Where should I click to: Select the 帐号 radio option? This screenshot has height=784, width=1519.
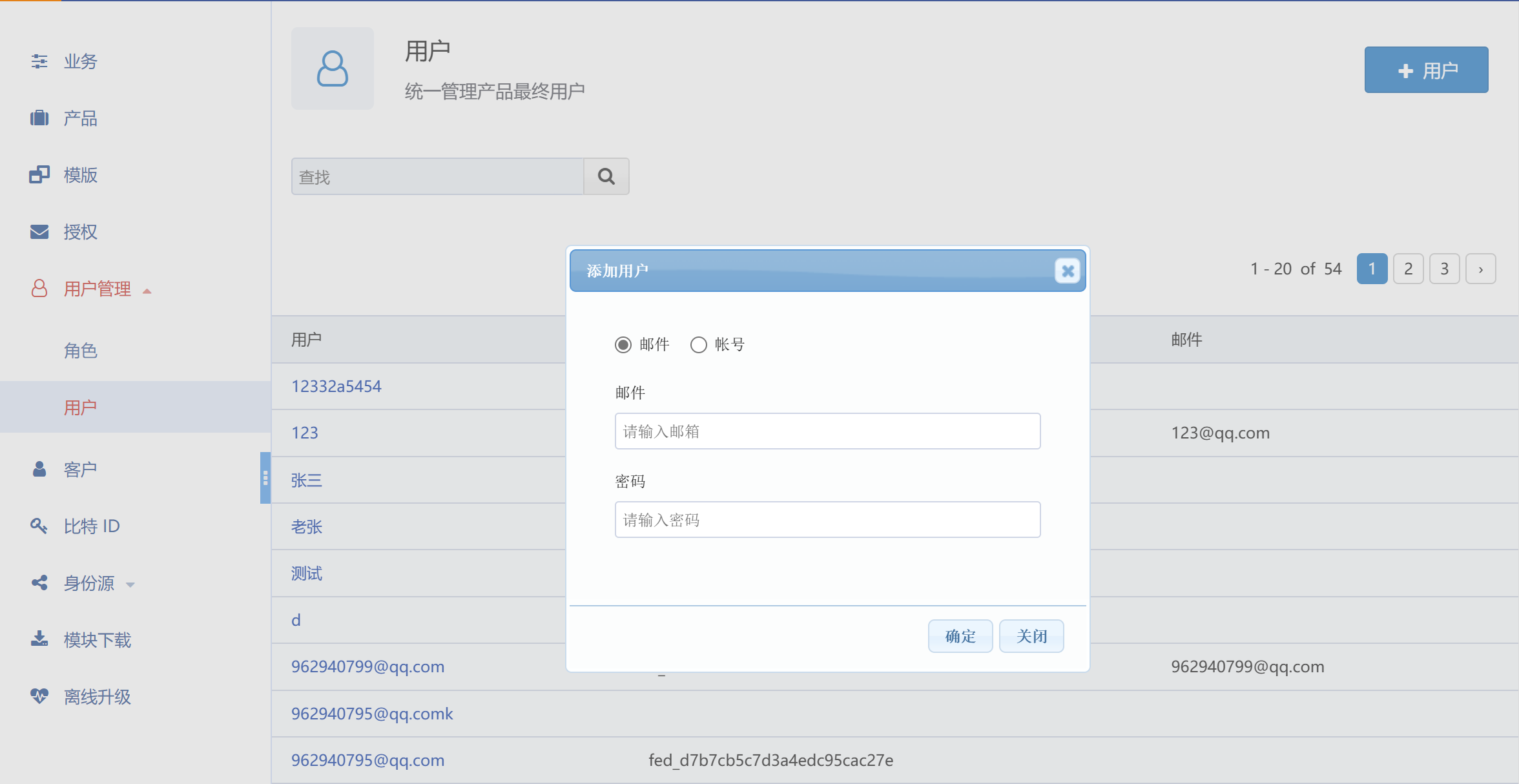[x=699, y=345]
